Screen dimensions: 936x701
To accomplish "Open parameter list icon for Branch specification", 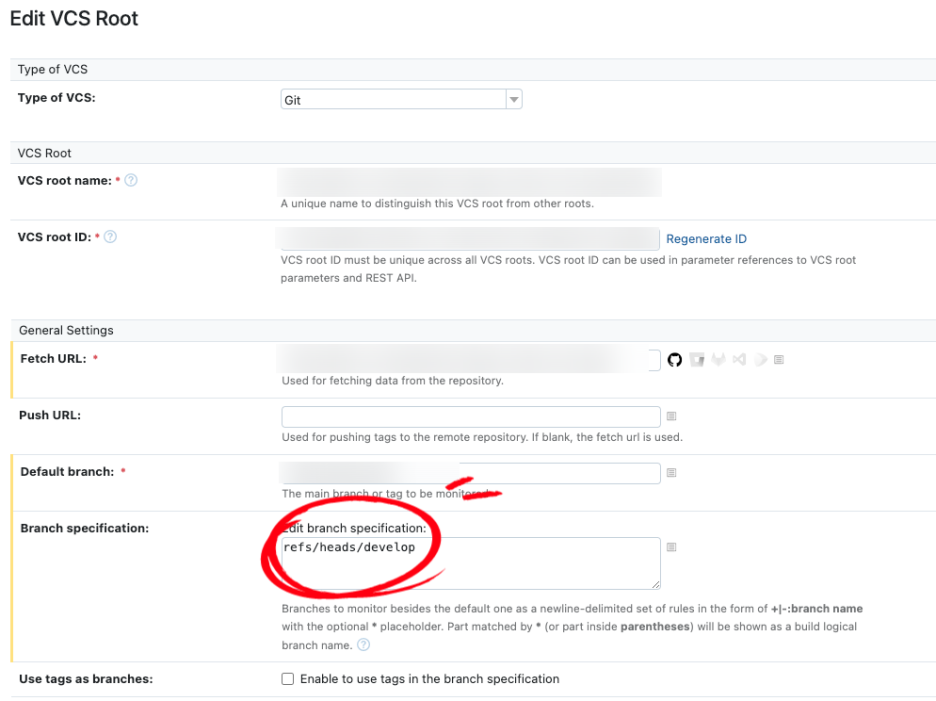I will [672, 548].
